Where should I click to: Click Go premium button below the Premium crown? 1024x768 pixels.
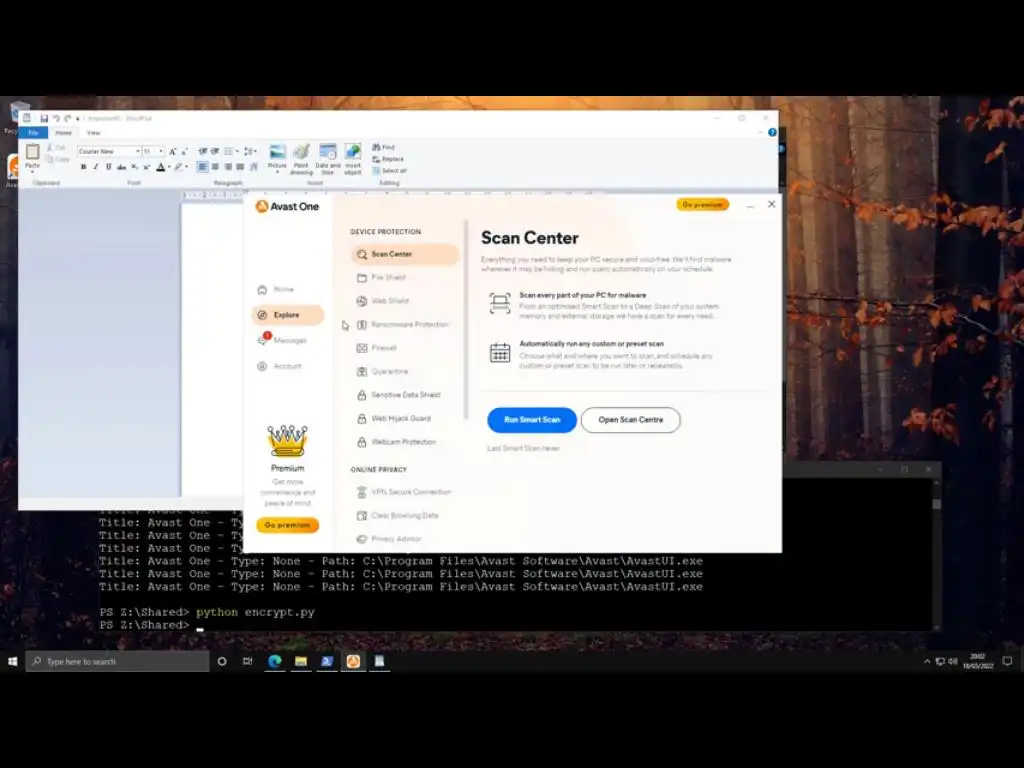coord(287,525)
